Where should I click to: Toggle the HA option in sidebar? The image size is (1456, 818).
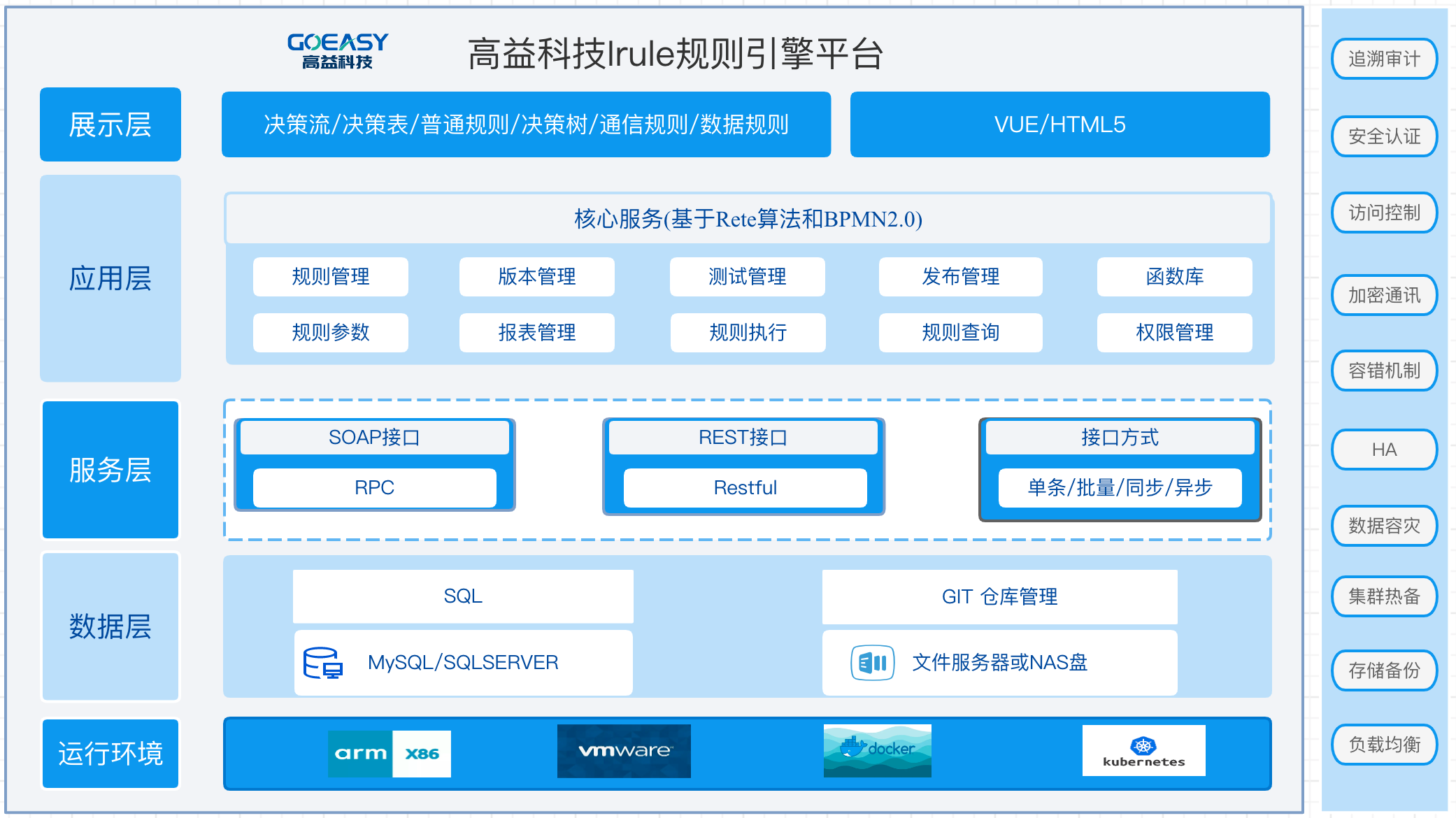1384,450
